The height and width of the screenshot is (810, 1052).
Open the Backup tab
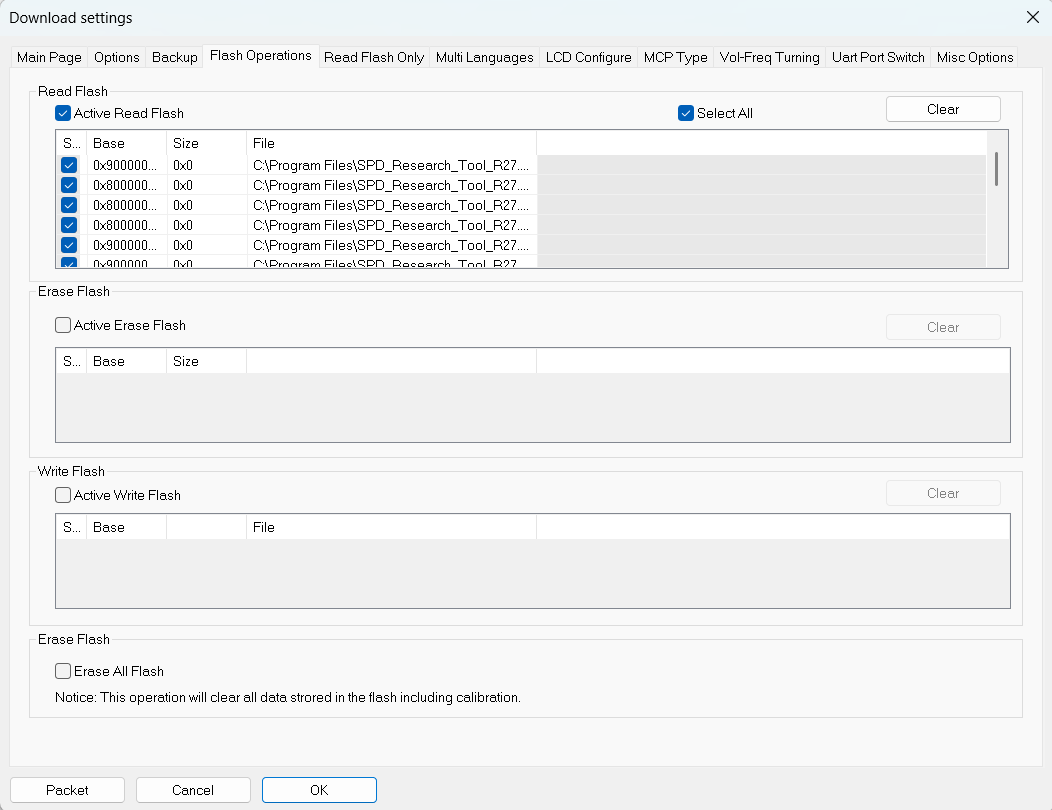174,58
